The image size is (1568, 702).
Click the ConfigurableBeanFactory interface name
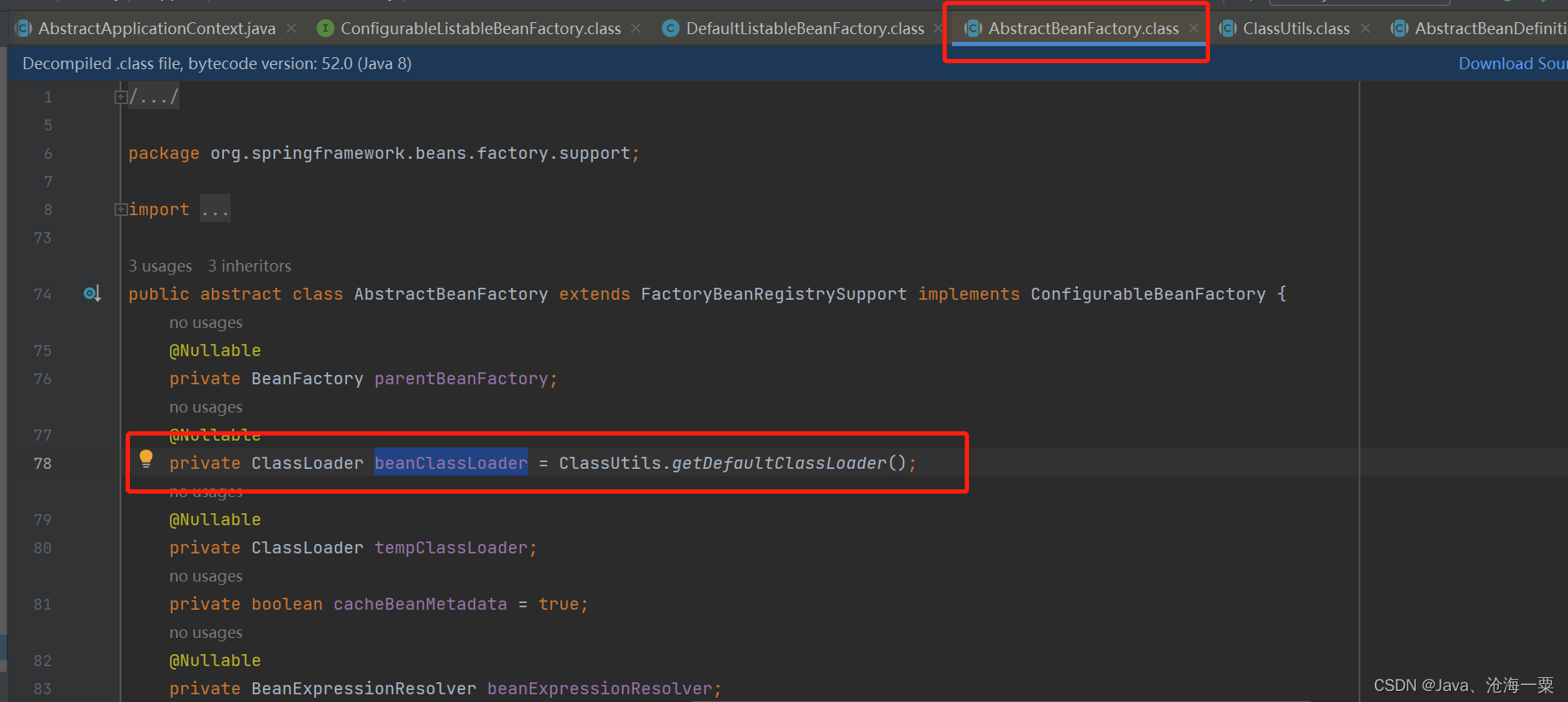click(1148, 294)
